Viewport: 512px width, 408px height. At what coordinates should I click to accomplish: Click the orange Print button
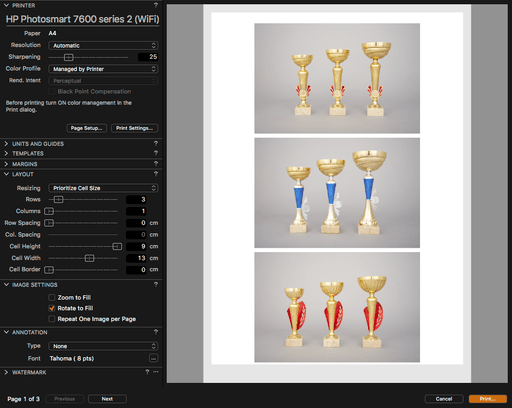coord(488,399)
